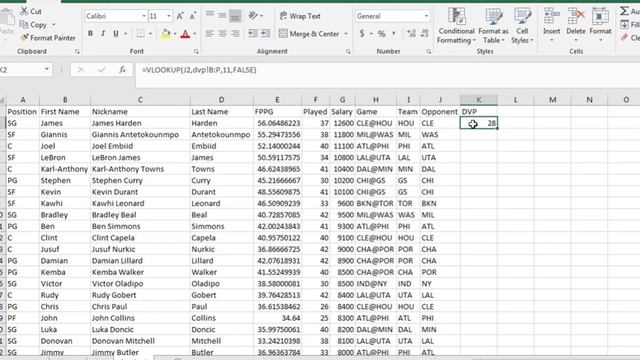640x360 pixels.
Task: Click the AutoSum sigma icon
Action: pos(624,11)
